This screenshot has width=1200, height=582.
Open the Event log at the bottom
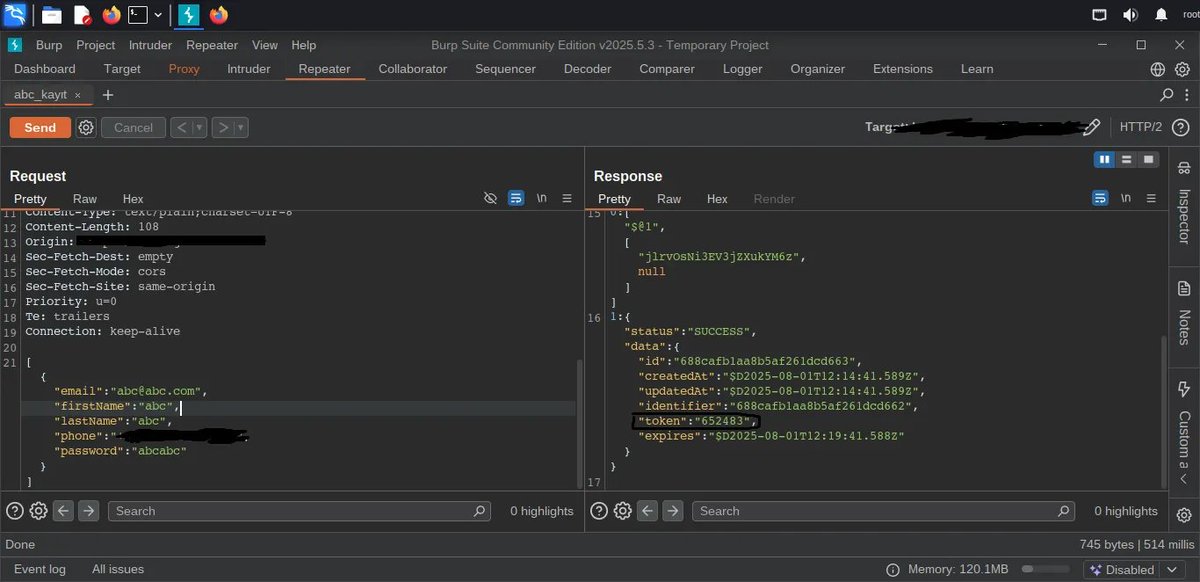pos(40,568)
